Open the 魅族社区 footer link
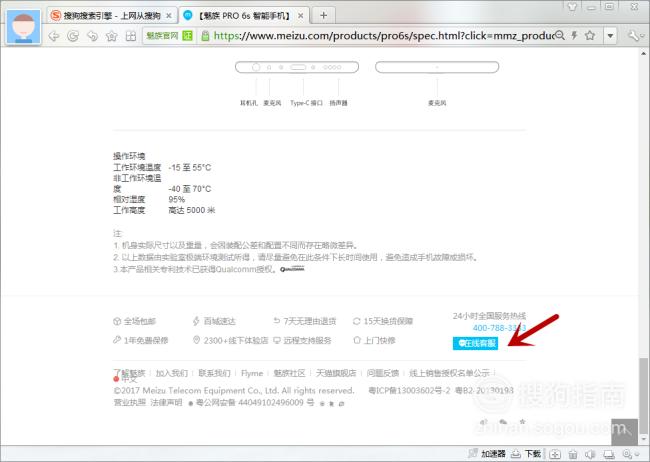The width and height of the screenshot is (650, 462). click(x=289, y=373)
